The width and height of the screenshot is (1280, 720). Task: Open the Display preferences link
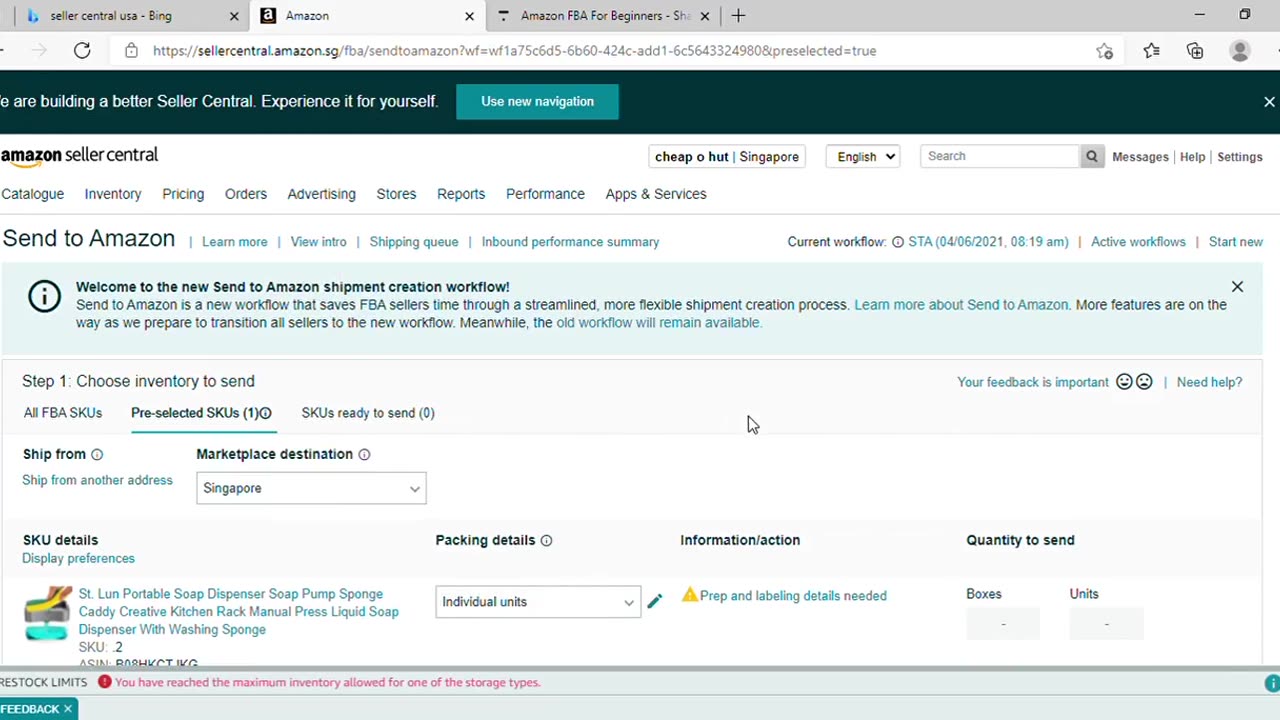click(x=78, y=559)
